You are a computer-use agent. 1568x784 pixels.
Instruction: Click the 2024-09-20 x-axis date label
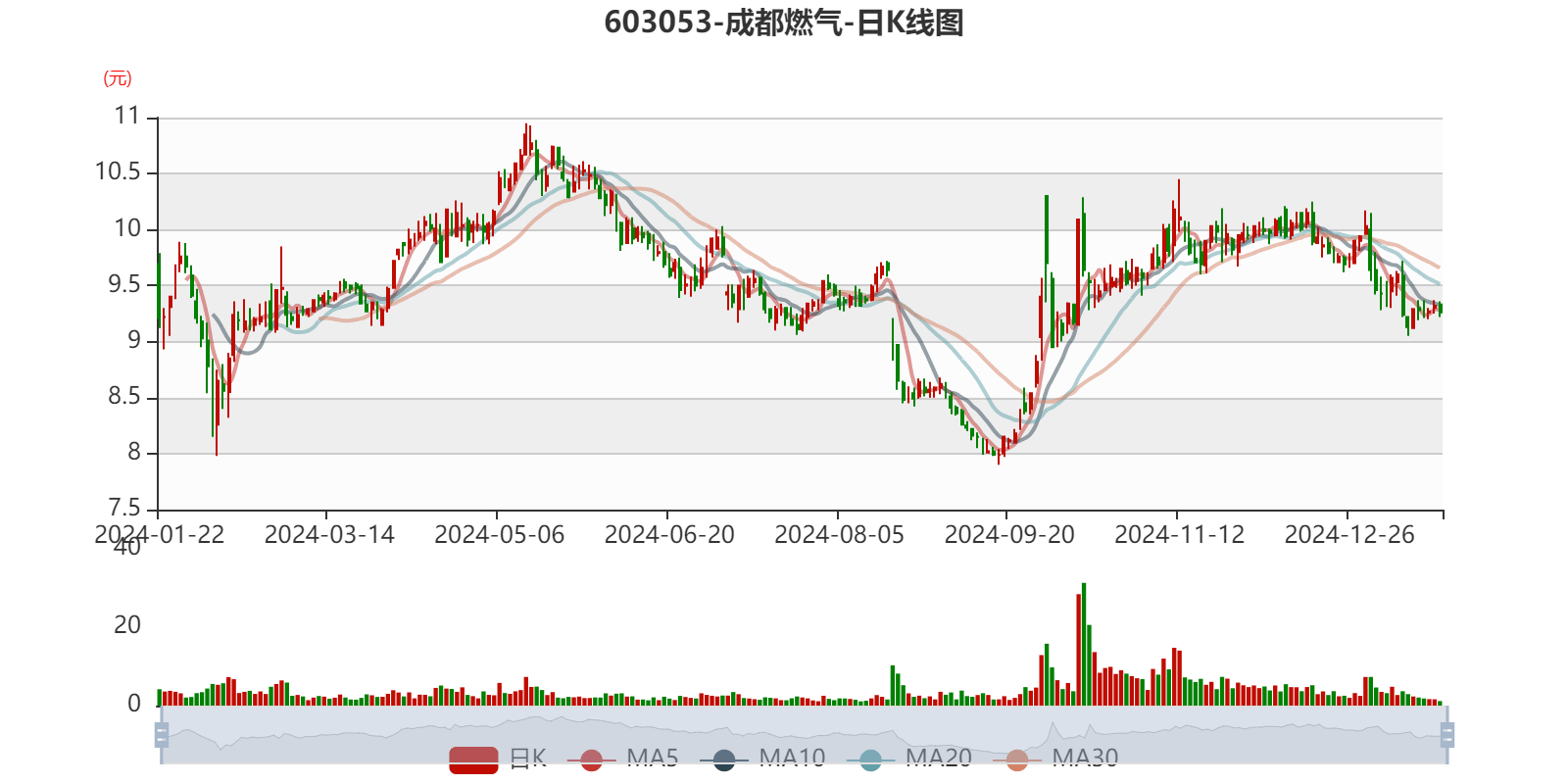tap(1008, 535)
